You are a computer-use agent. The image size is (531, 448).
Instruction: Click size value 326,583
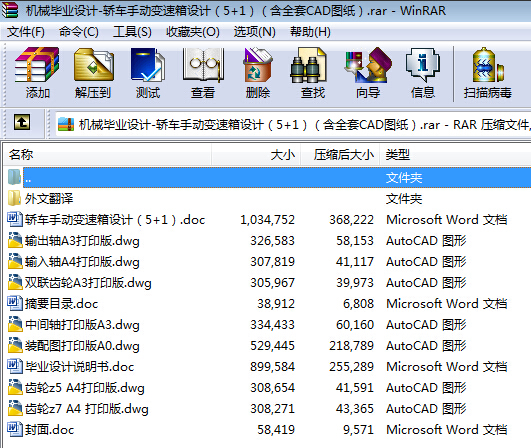[272, 241]
